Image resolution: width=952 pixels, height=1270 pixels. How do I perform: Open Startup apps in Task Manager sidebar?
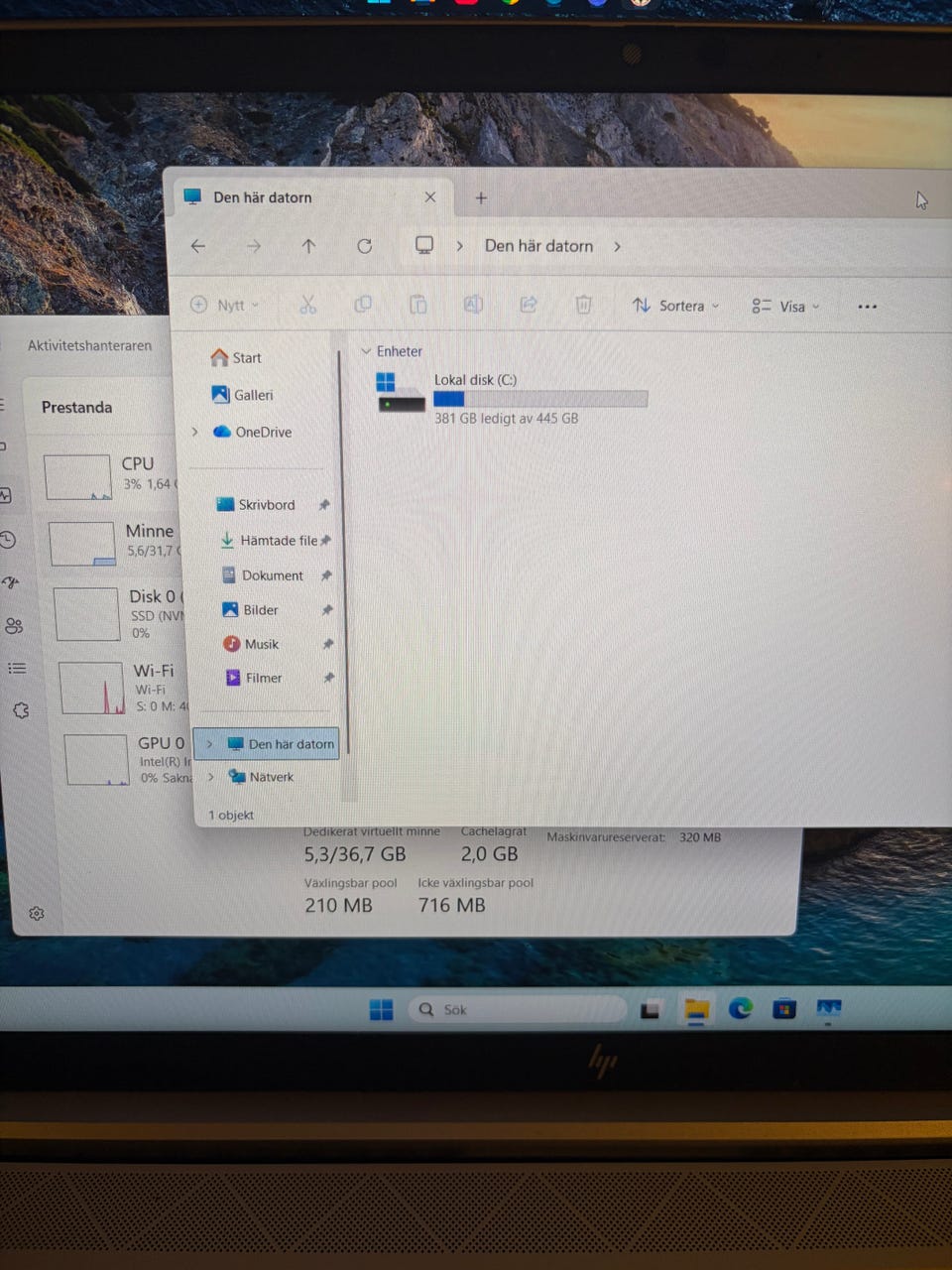pos(11,583)
